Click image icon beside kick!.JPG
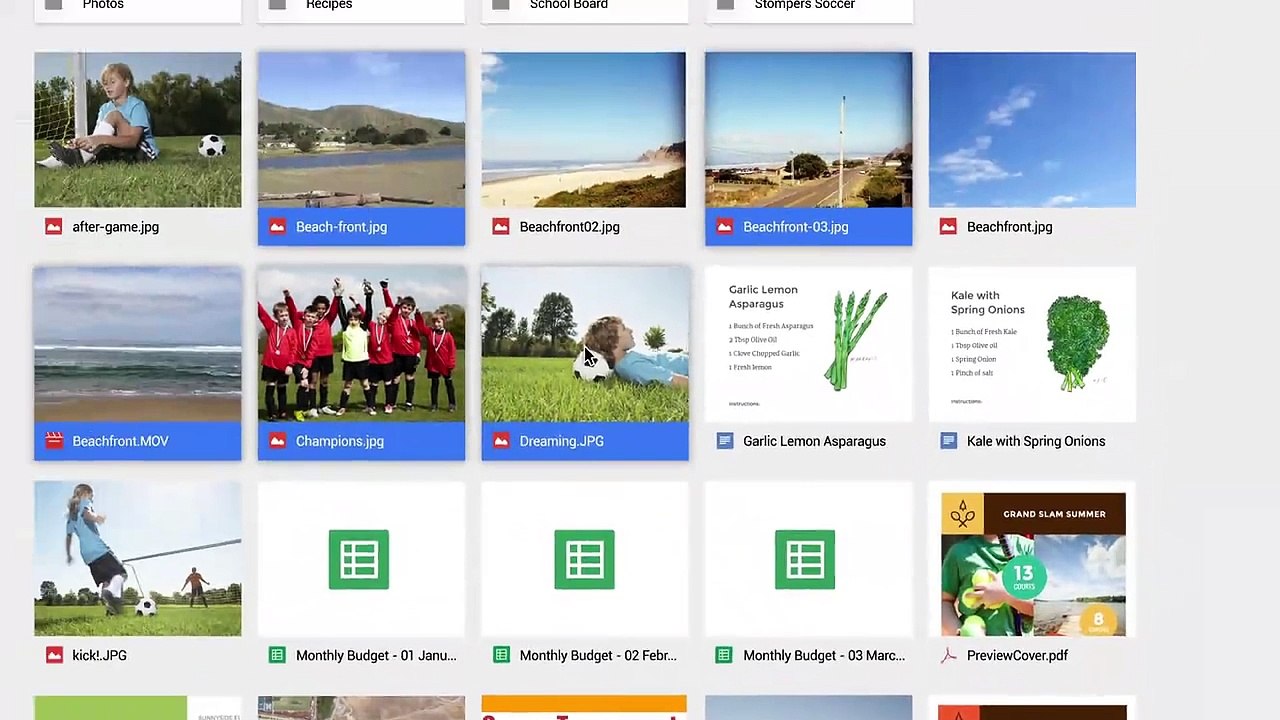This screenshot has width=1280, height=720. (54, 655)
